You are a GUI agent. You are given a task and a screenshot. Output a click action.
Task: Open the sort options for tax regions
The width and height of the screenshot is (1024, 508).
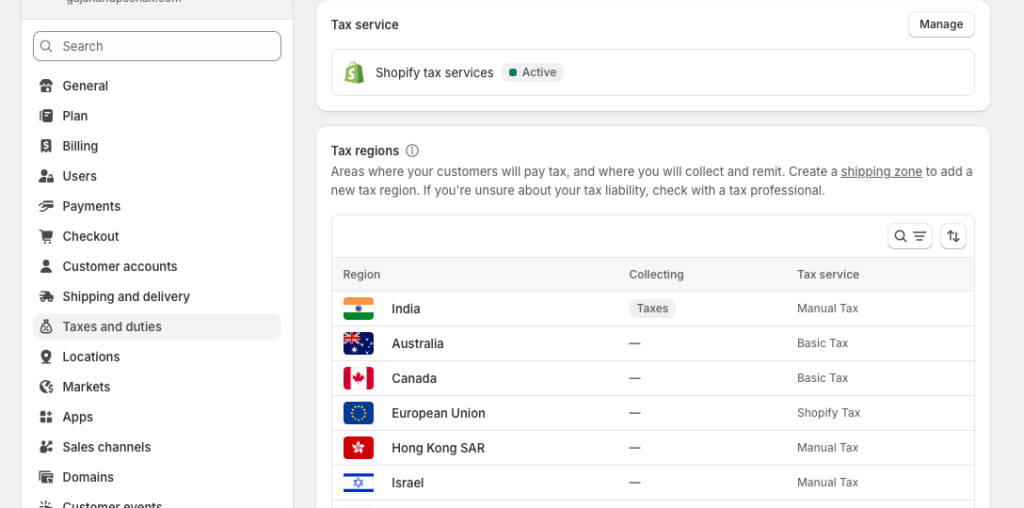coord(953,236)
